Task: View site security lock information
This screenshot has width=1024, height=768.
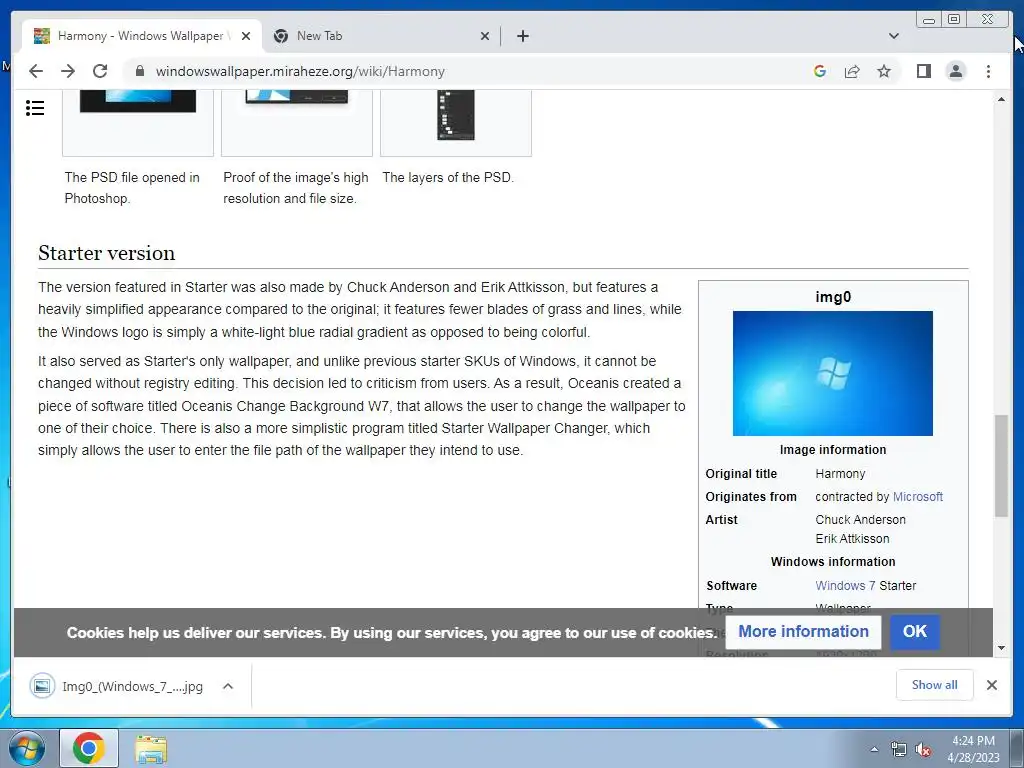Action: [139, 71]
